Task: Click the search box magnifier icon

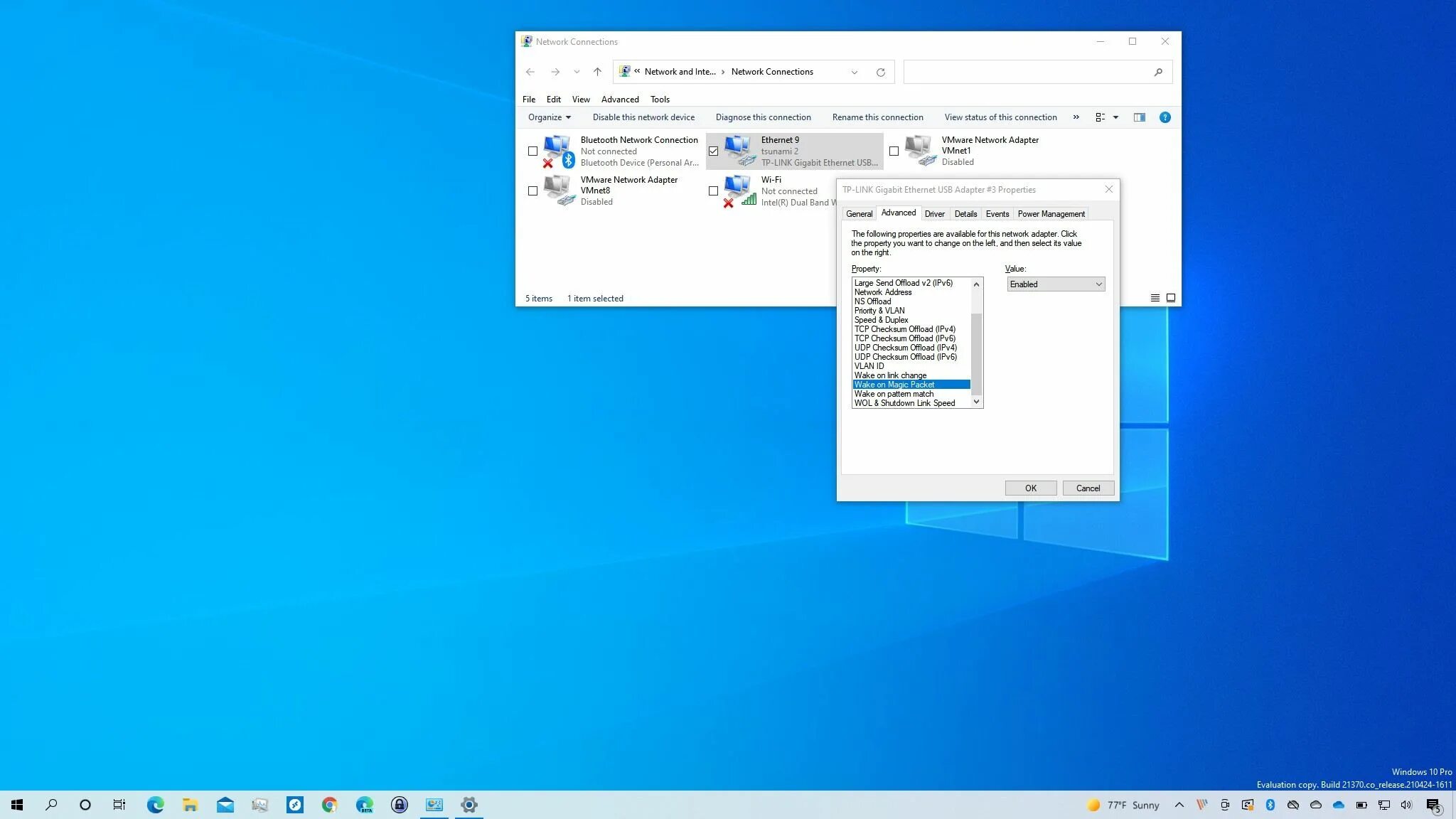Action: [x=1158, y=72]
